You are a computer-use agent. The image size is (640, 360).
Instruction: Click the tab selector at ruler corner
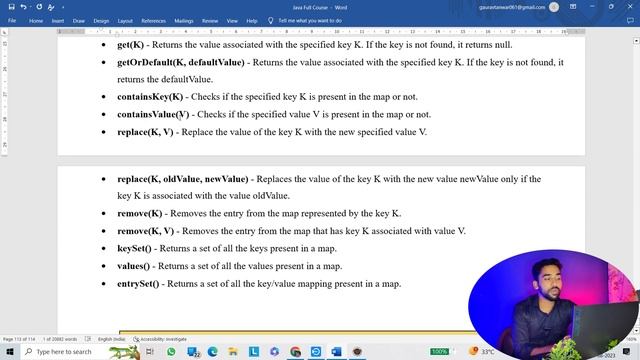click(x=4, y=32)
